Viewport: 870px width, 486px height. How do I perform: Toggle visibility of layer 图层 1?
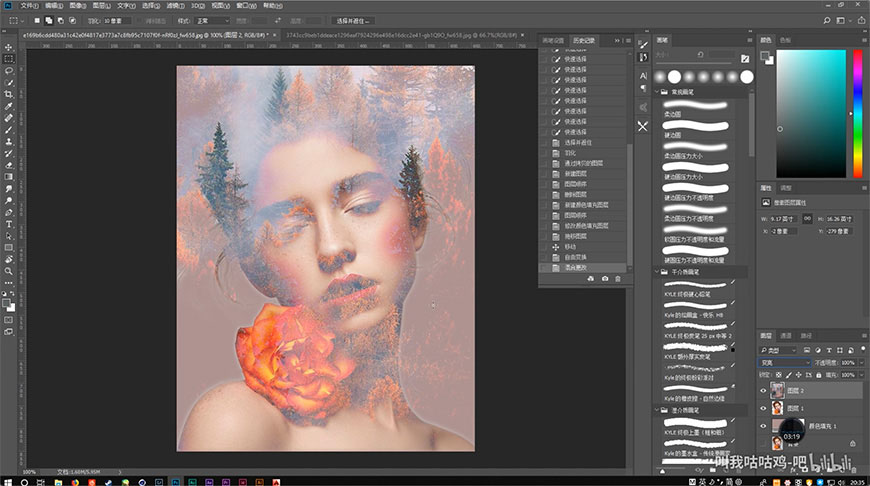(764, 409)
